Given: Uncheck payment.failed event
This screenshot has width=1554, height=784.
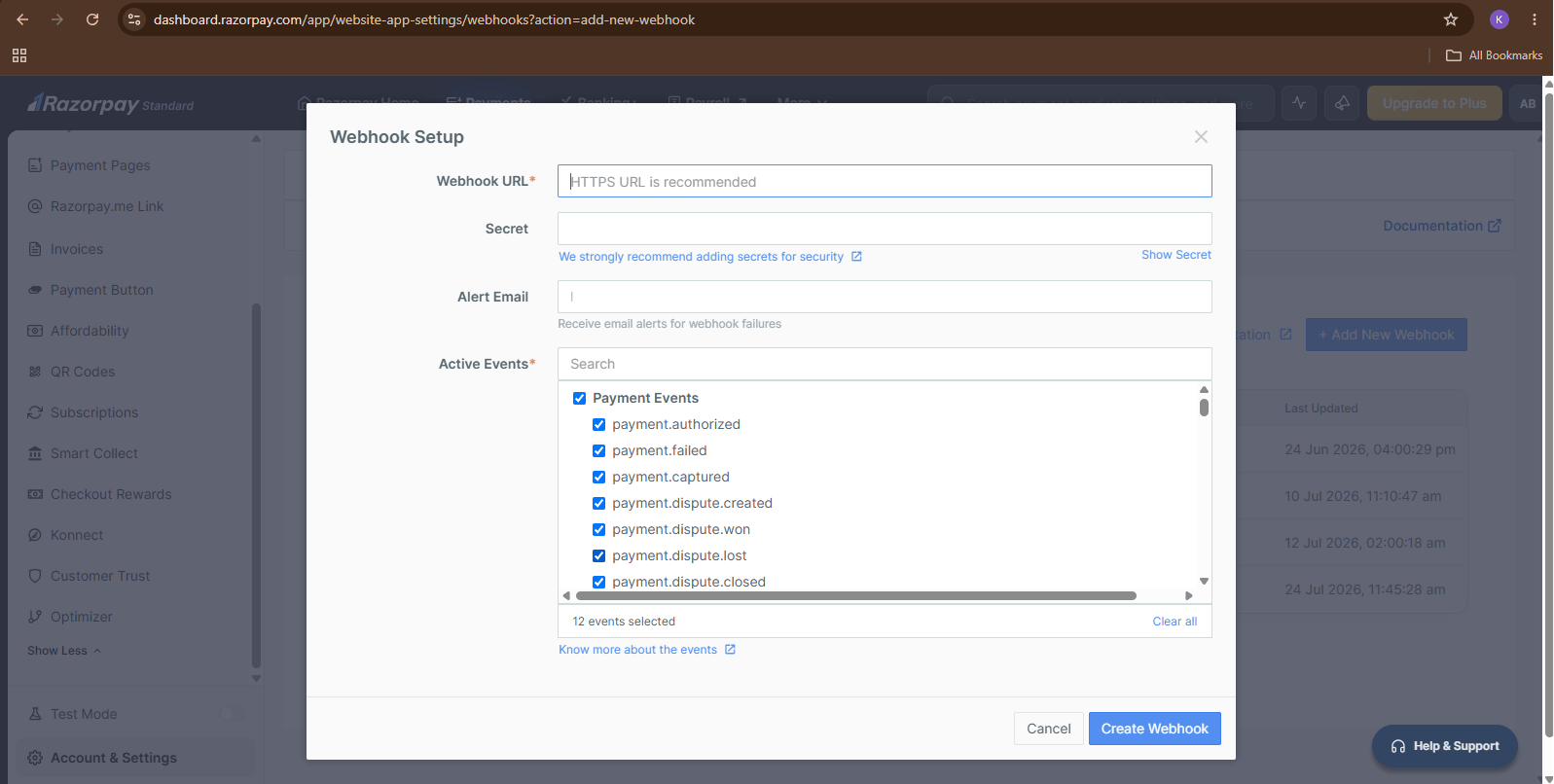Looking at the screenshot, I should [x=598, y=450].
